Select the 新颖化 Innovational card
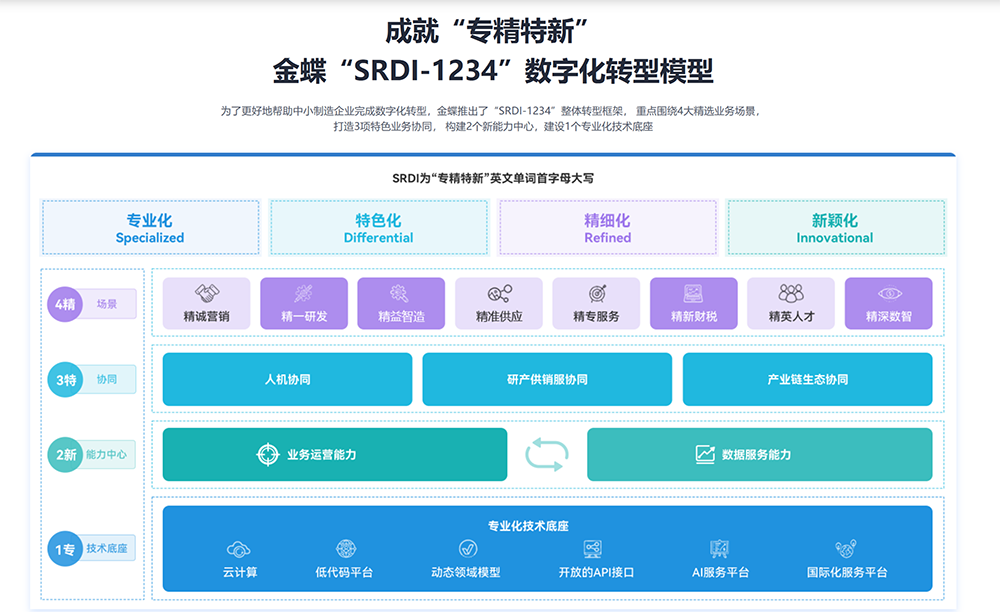This screenshot has width=1000, height=612. click(835, 228)
